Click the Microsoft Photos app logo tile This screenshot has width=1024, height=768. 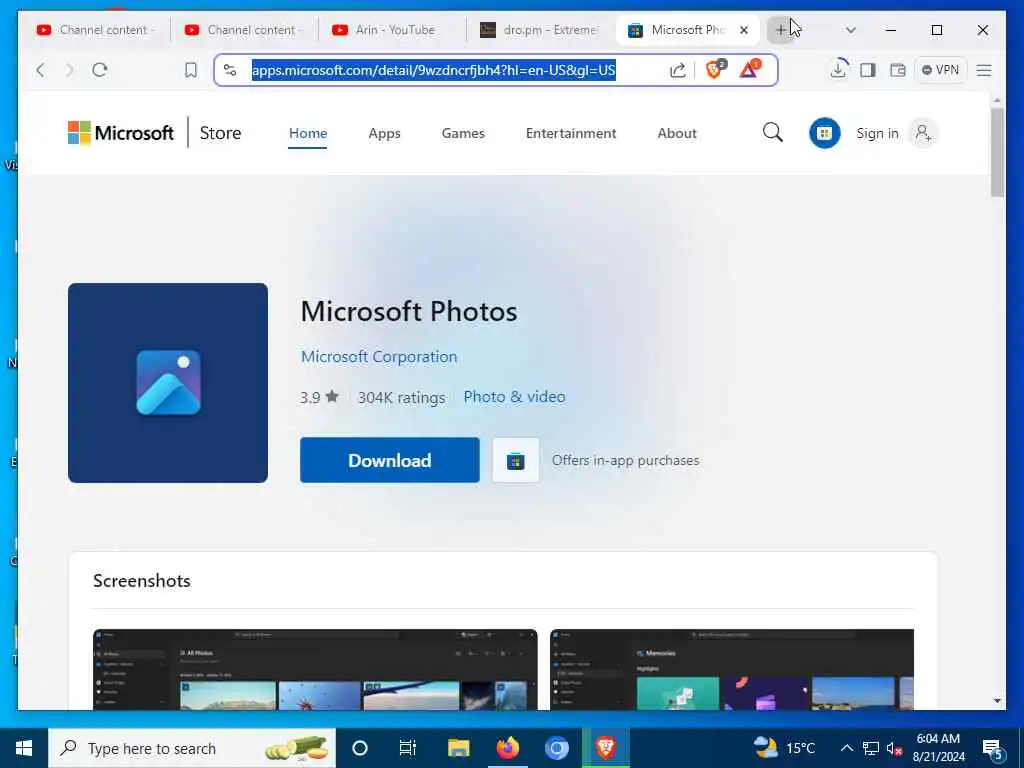click(x=168, y=383)
